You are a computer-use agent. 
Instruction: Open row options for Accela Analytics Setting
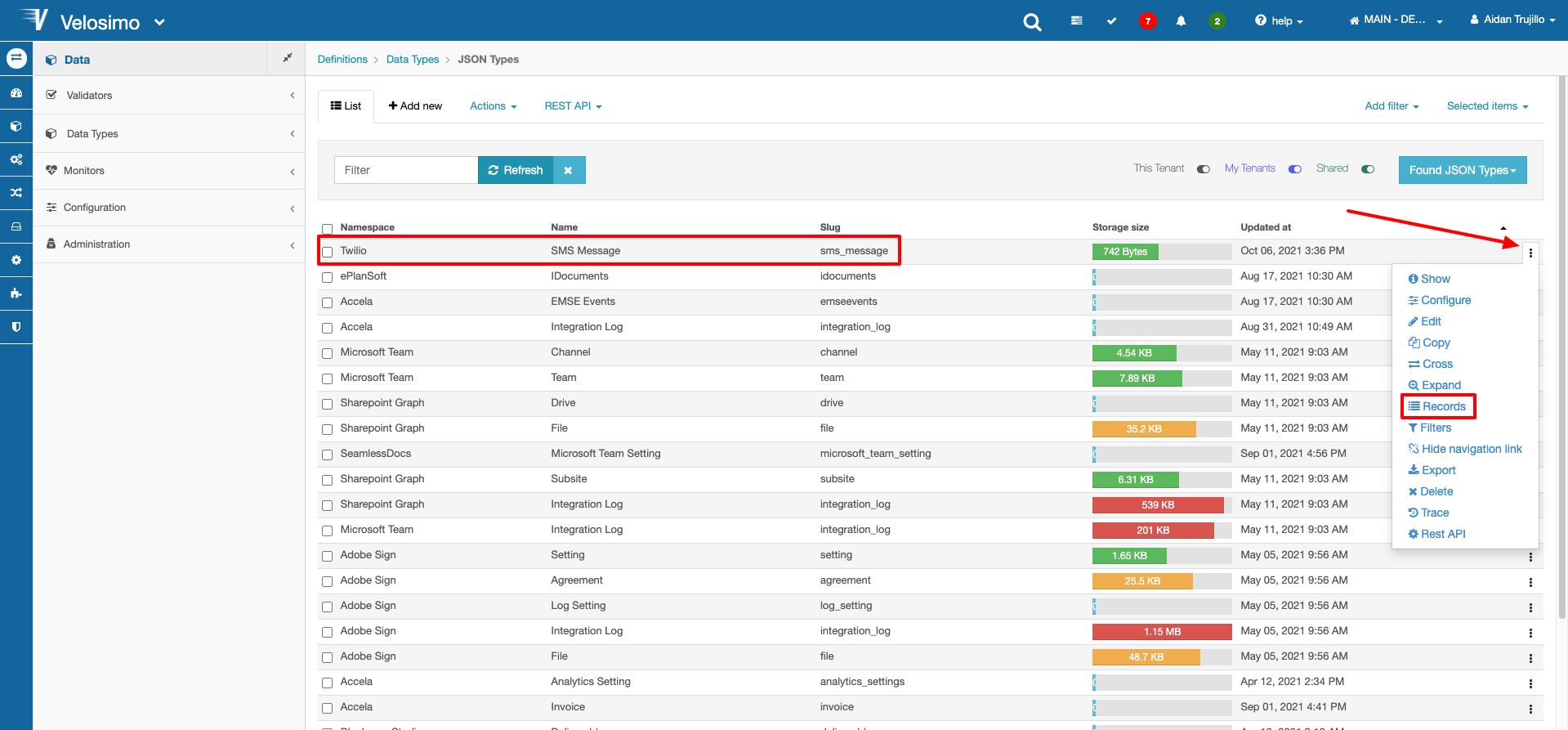click(x=1530, y=683)
